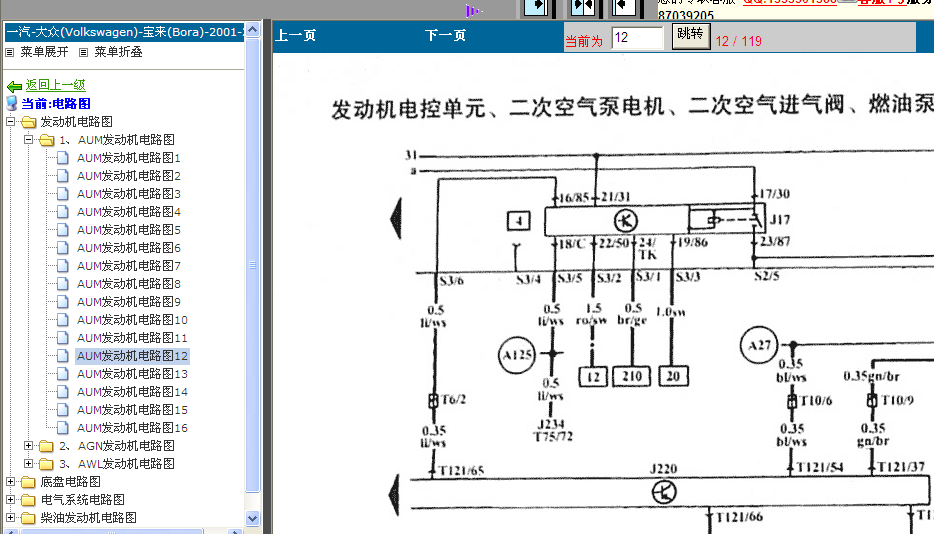Click the 菜单展开 menu option
The image size is (934, 534).
click(x=44, y=52)
